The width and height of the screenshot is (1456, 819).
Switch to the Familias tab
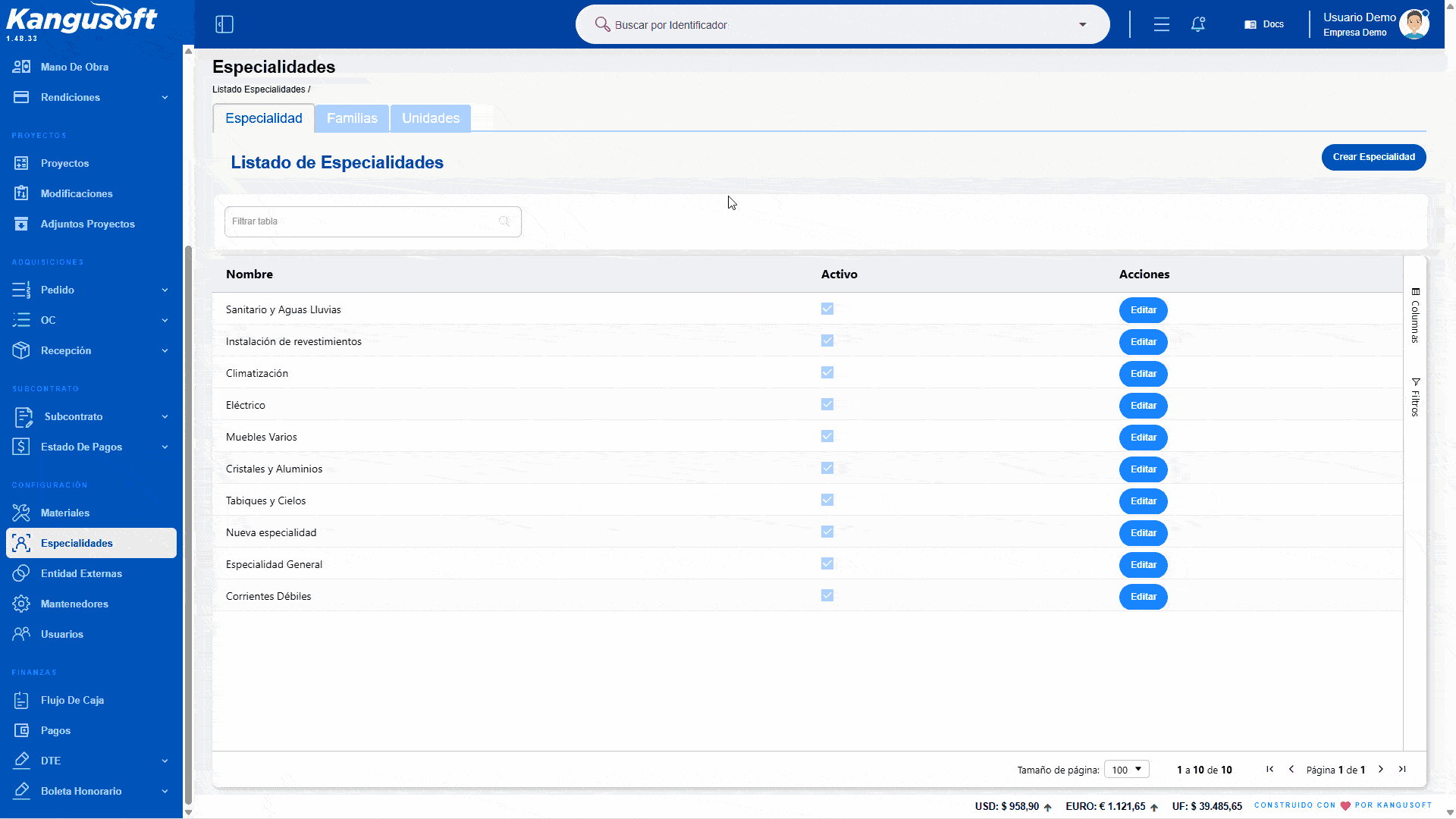pyautogui.click(x=352, y=118)
